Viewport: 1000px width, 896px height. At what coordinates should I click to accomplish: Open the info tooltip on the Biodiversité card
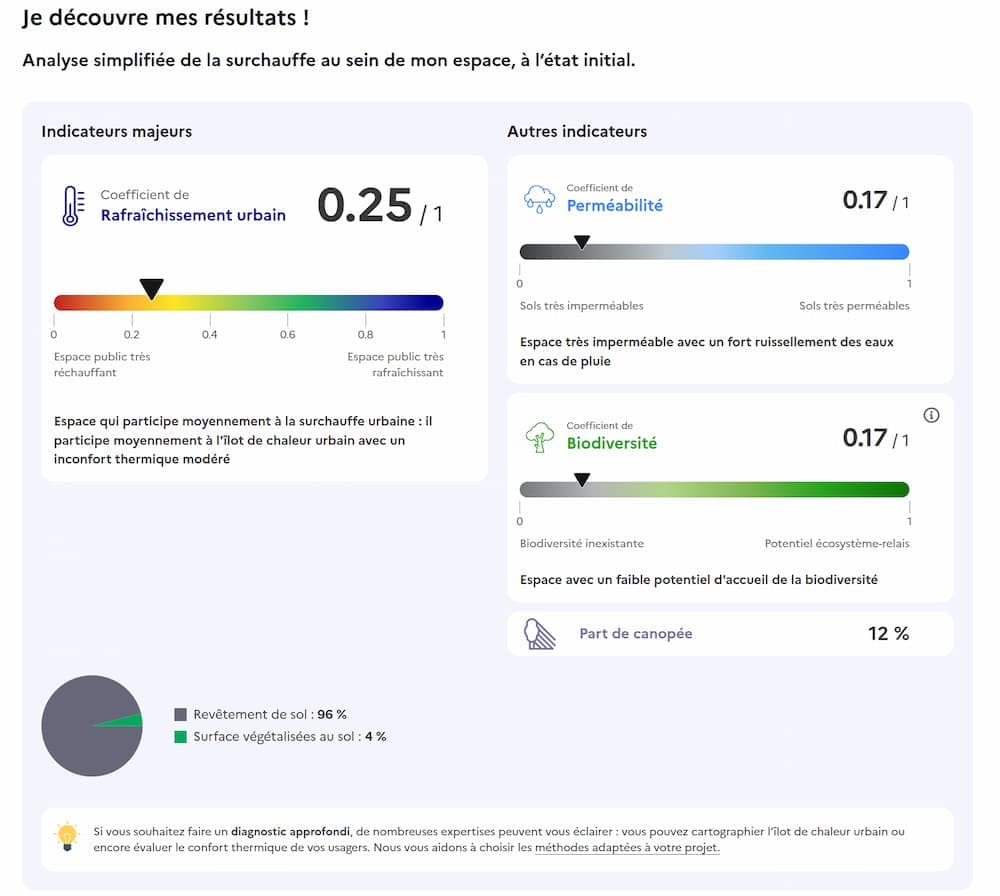(932, 415)
